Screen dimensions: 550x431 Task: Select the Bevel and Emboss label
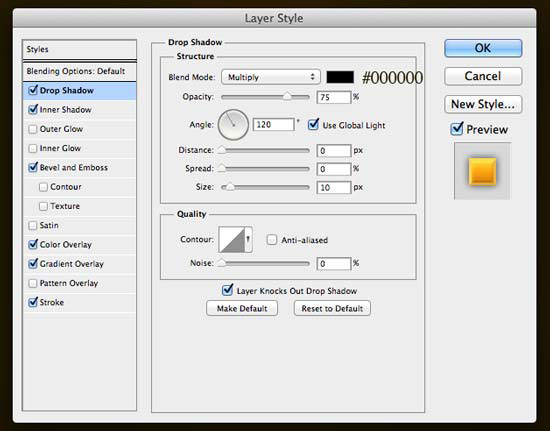coord(74,168)
